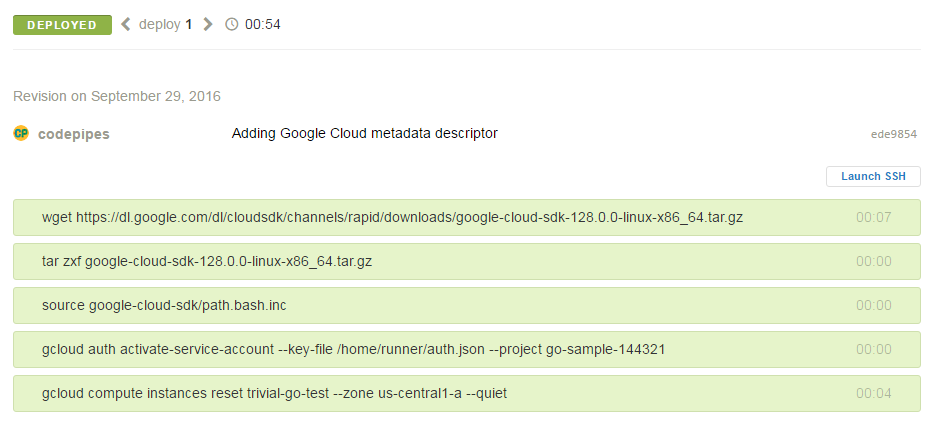
Task: Go to the next deploy with the right chevron
Action: click(207, 24)
